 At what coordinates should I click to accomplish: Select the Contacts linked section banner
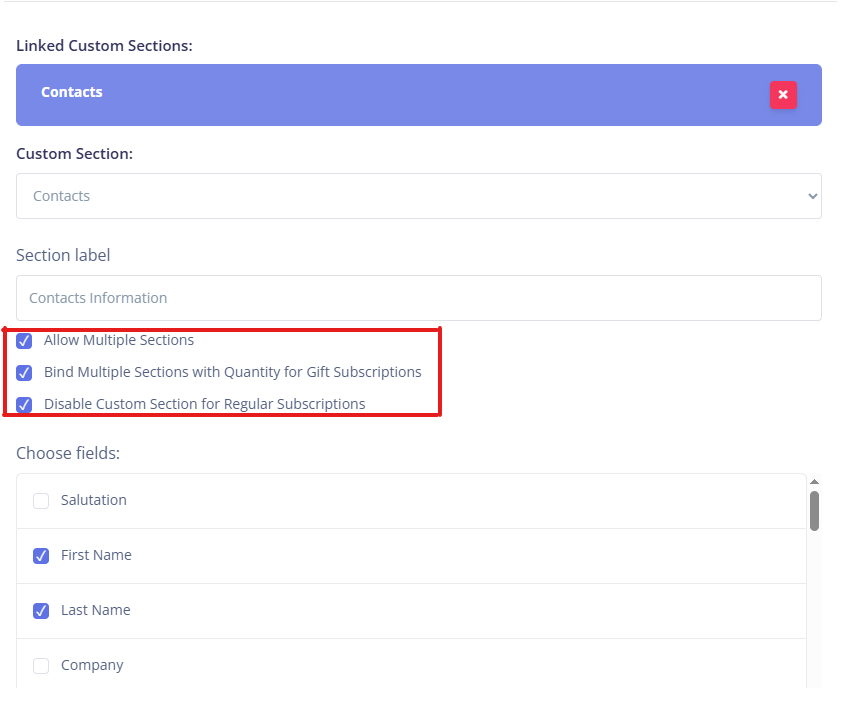[400, 95]
